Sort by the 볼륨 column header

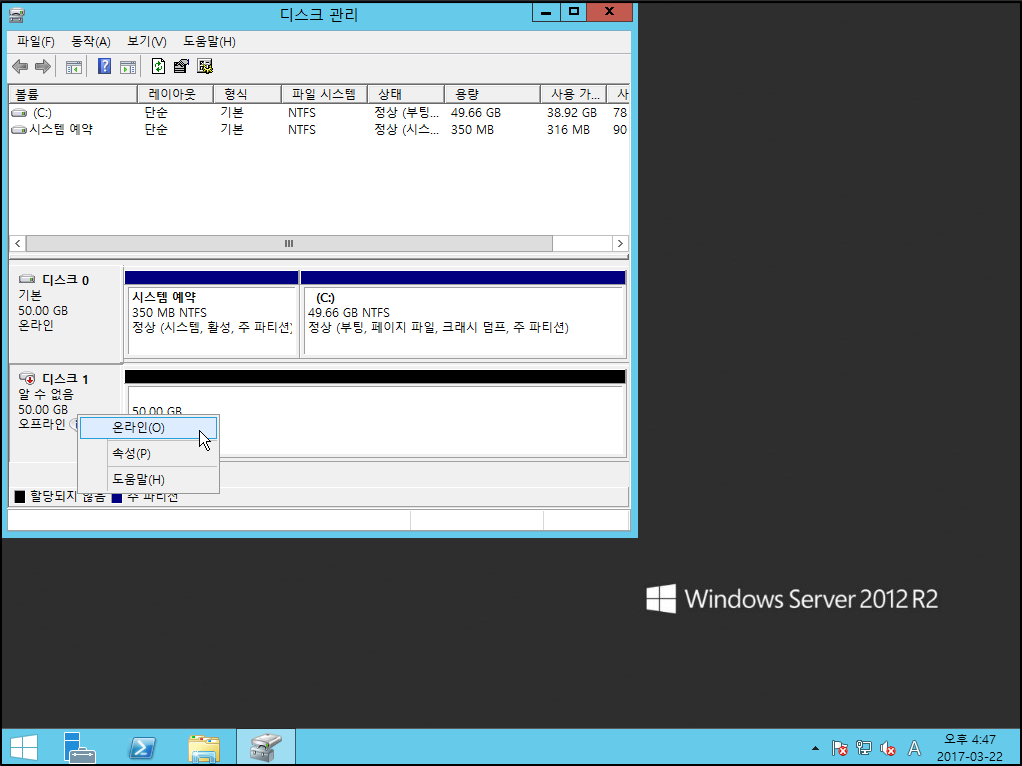73,95
